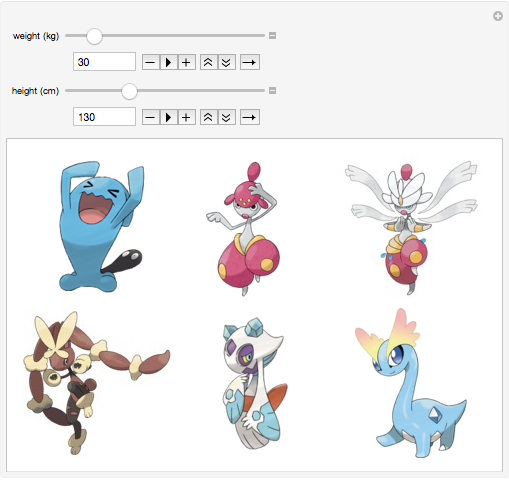Image resolution: width=509 pixels, height=480 pixels.
Task: Slow down height animation with double down arrows
Action: [x=227, y=117]
